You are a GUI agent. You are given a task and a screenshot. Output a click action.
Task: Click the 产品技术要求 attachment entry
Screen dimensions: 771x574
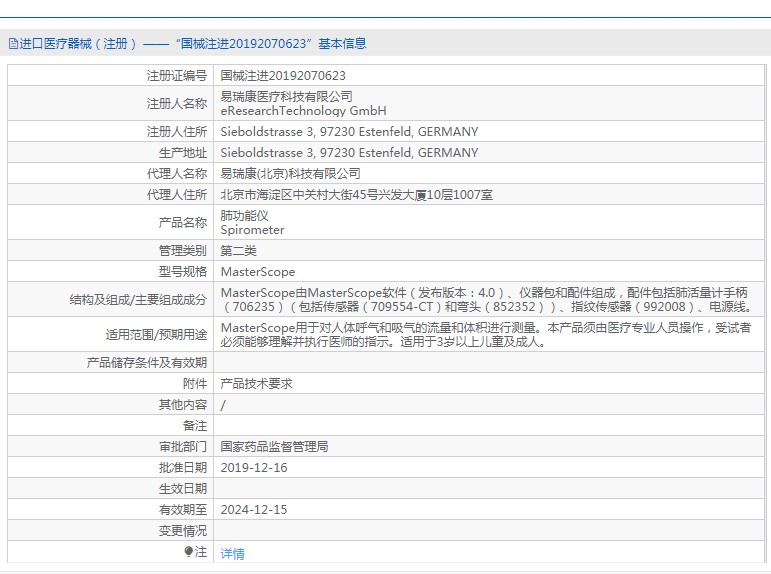click(x=256, y=384)
